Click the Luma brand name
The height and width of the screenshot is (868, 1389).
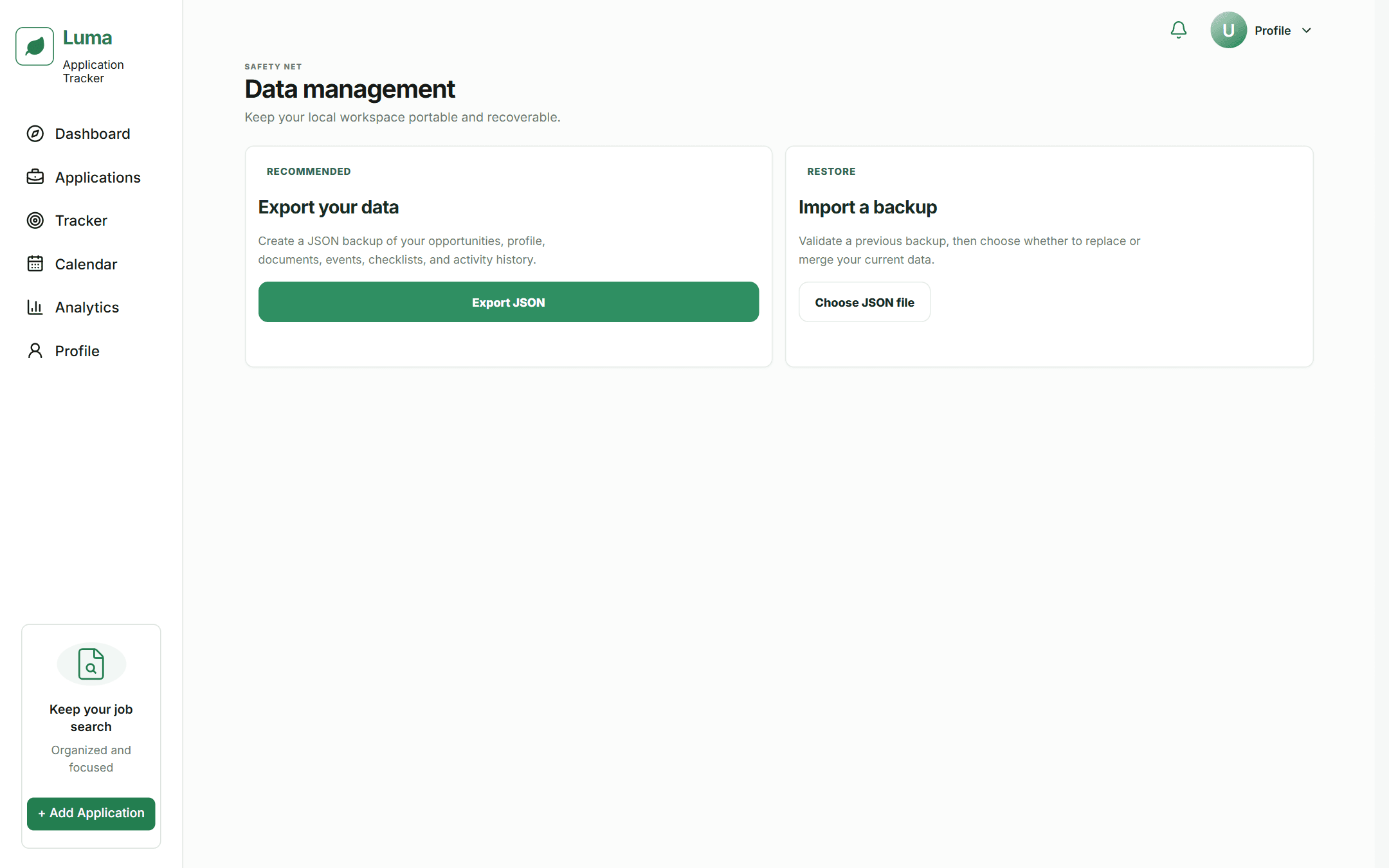pyautogui.click(x=87, y=38)
